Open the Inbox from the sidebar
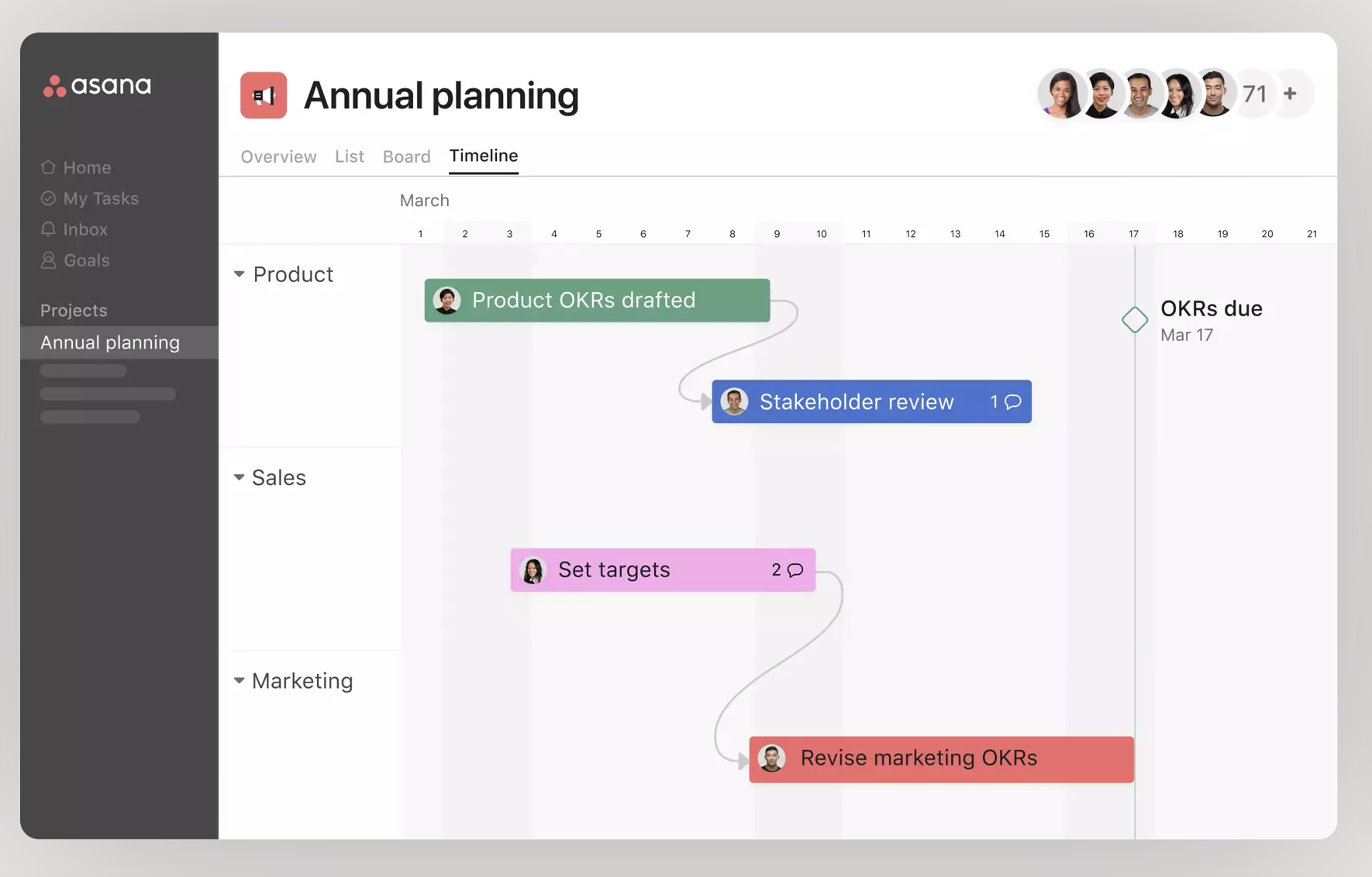 click(84, 229)
